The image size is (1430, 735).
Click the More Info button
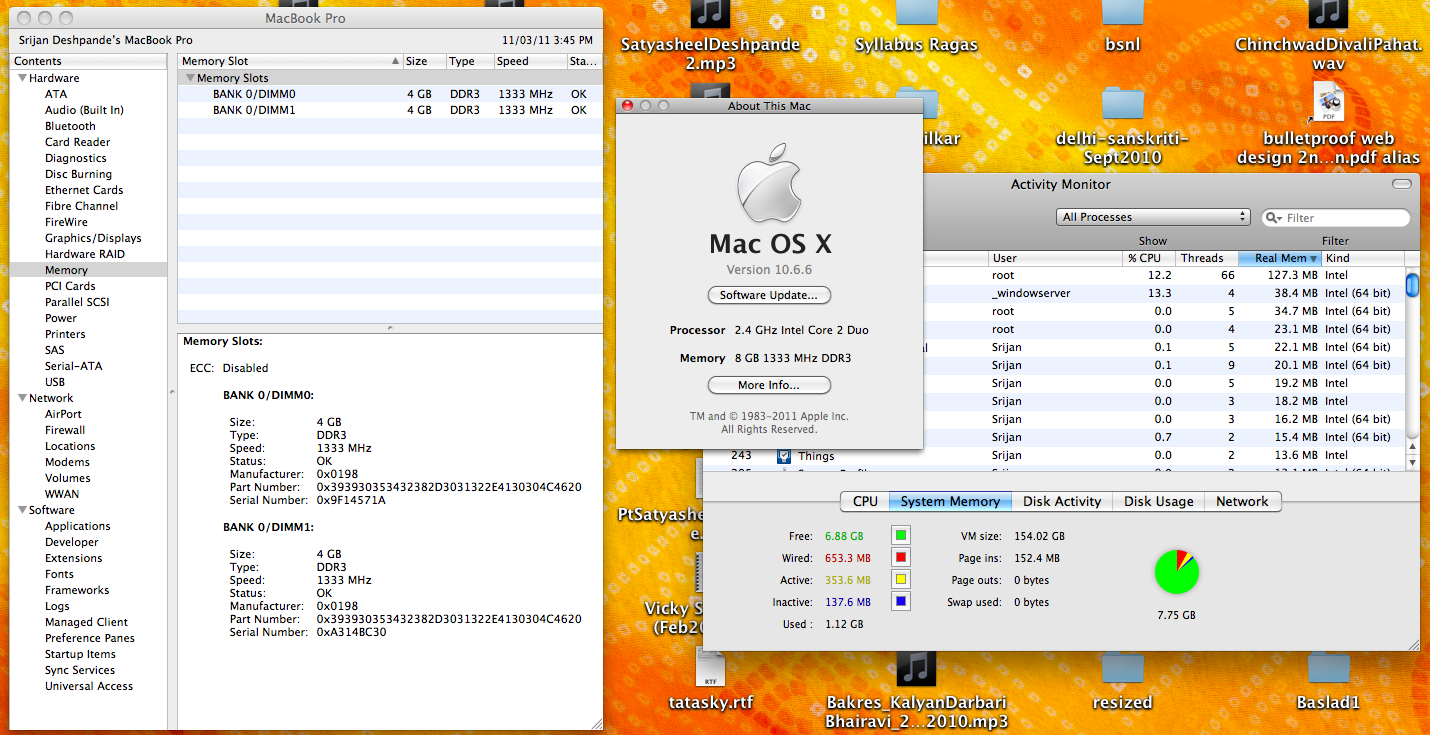769,385
